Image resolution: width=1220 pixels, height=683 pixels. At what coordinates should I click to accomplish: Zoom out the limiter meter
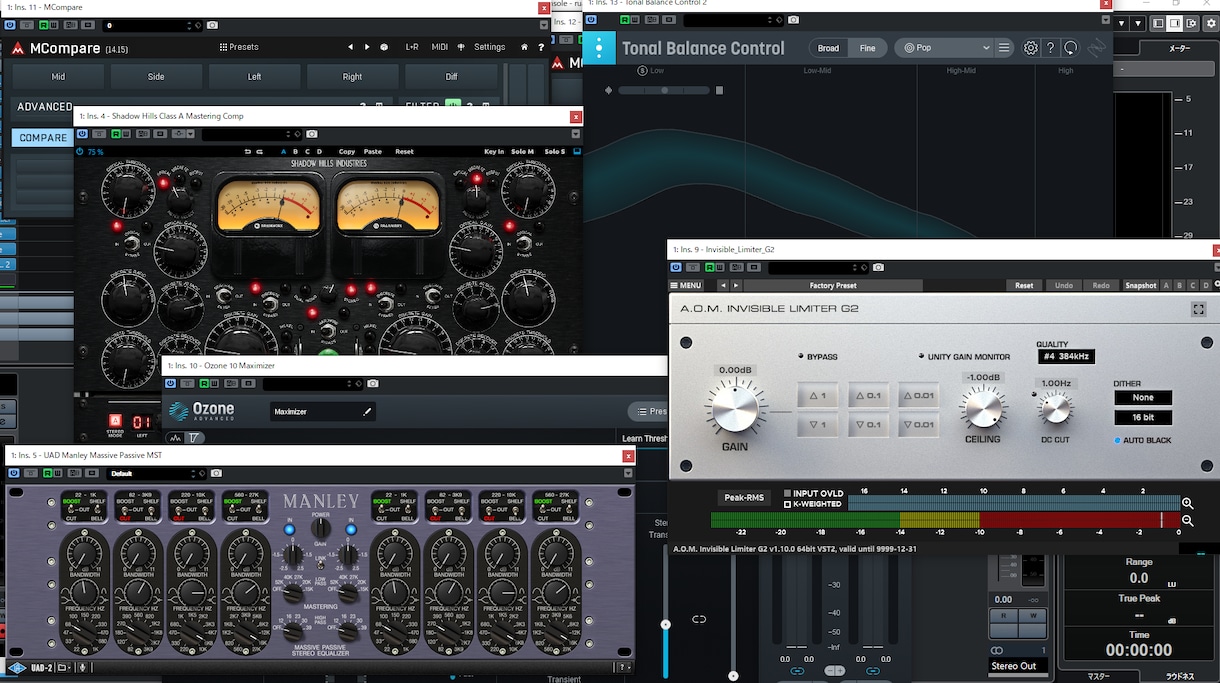1187,521
